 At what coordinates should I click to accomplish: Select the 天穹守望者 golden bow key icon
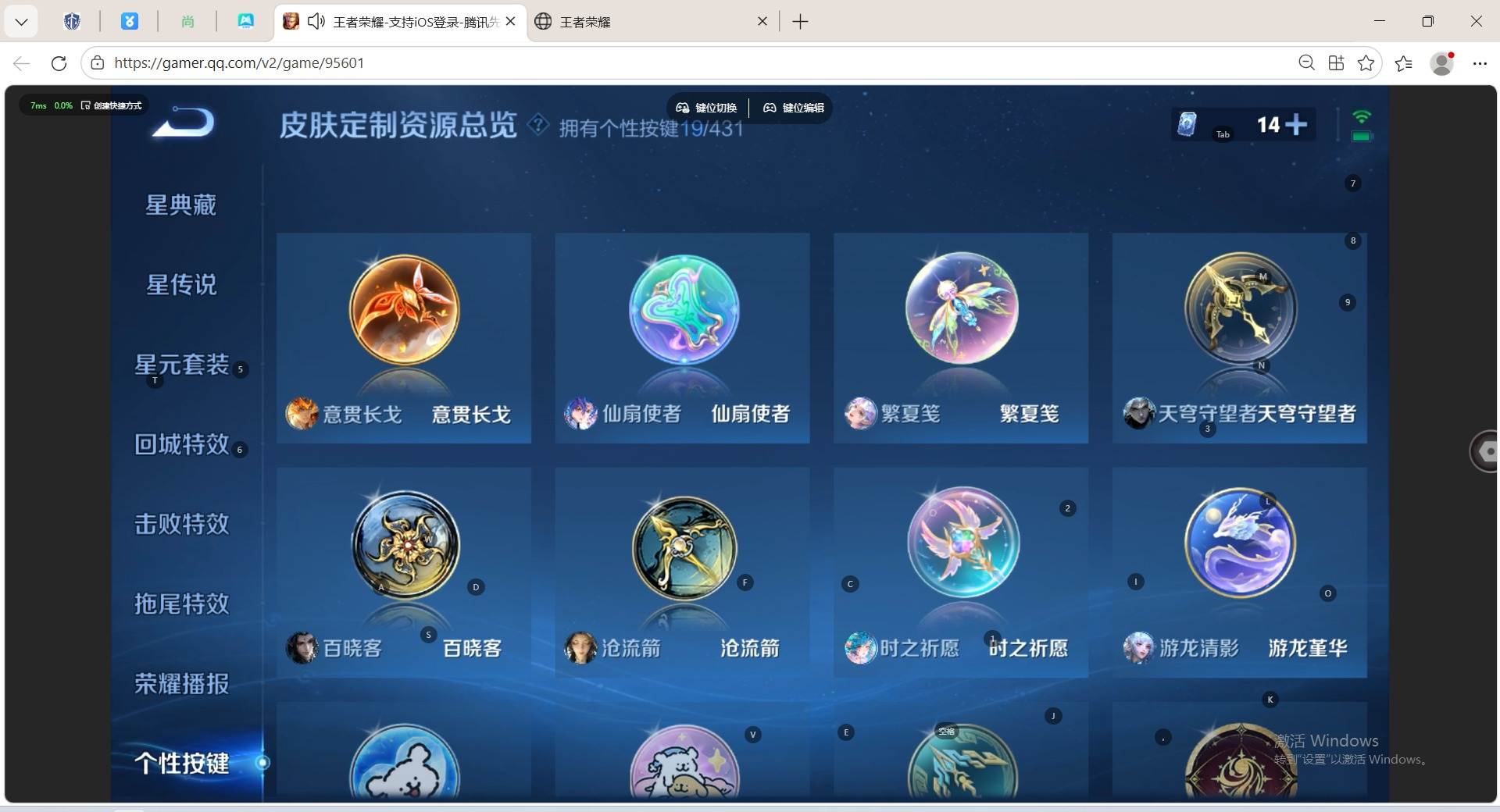[1241, 308]
